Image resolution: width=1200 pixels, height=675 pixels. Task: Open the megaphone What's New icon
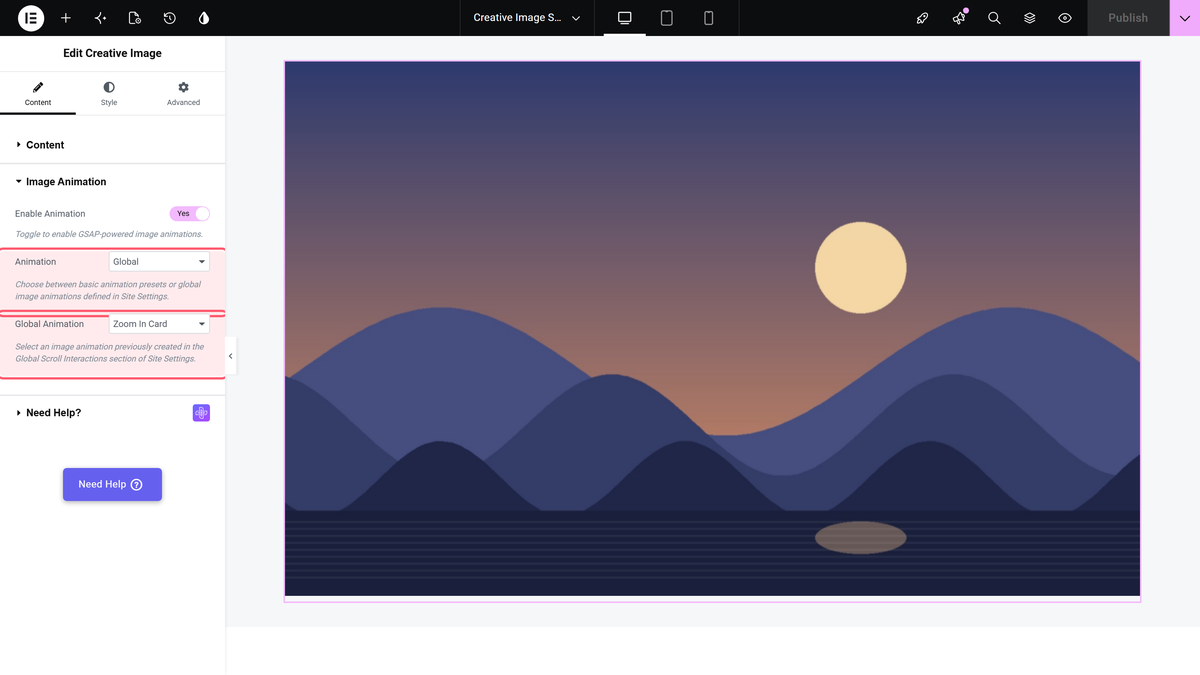[959, 18]
